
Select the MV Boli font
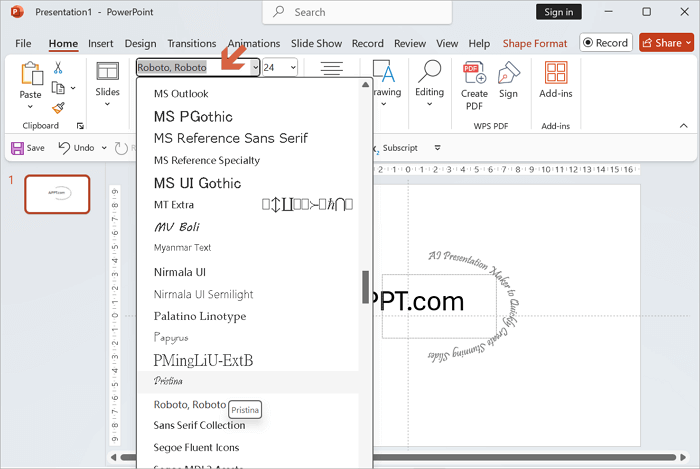click(248, 227)
